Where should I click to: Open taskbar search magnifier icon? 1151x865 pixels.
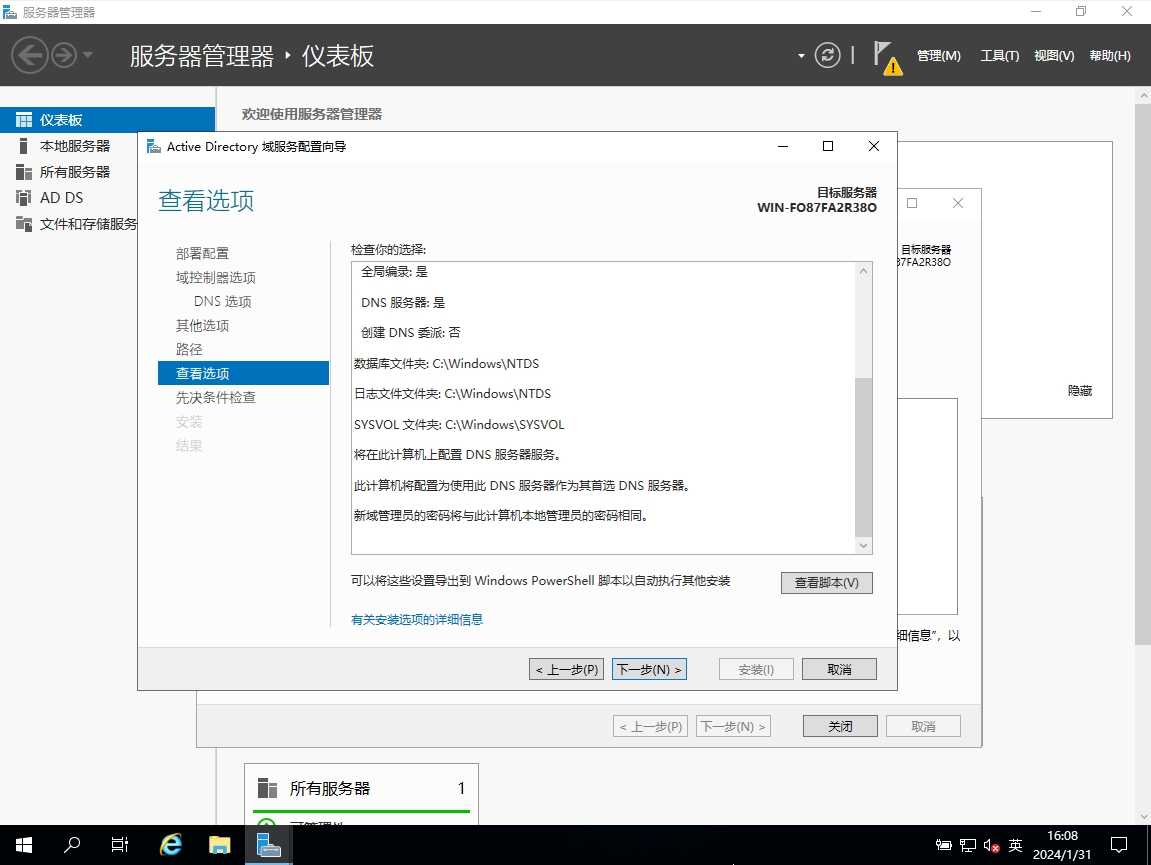point(72,845)
